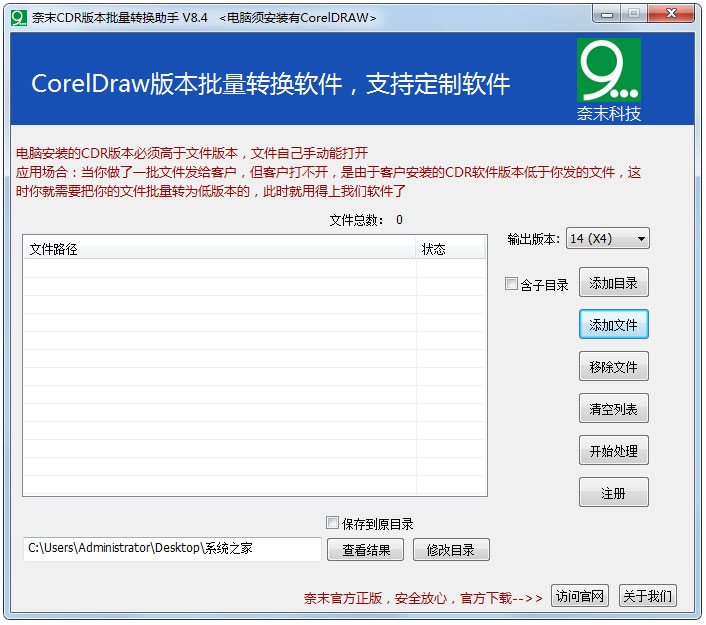The image size is (706, 625).
Task: Select the 文件路径 column header
Action: click(x=219, y=249)
